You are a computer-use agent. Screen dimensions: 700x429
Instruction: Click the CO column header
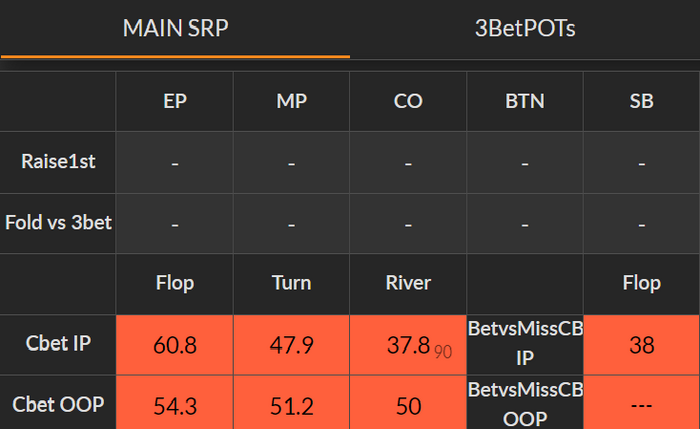pyautogui.click(x=408, y=101)
